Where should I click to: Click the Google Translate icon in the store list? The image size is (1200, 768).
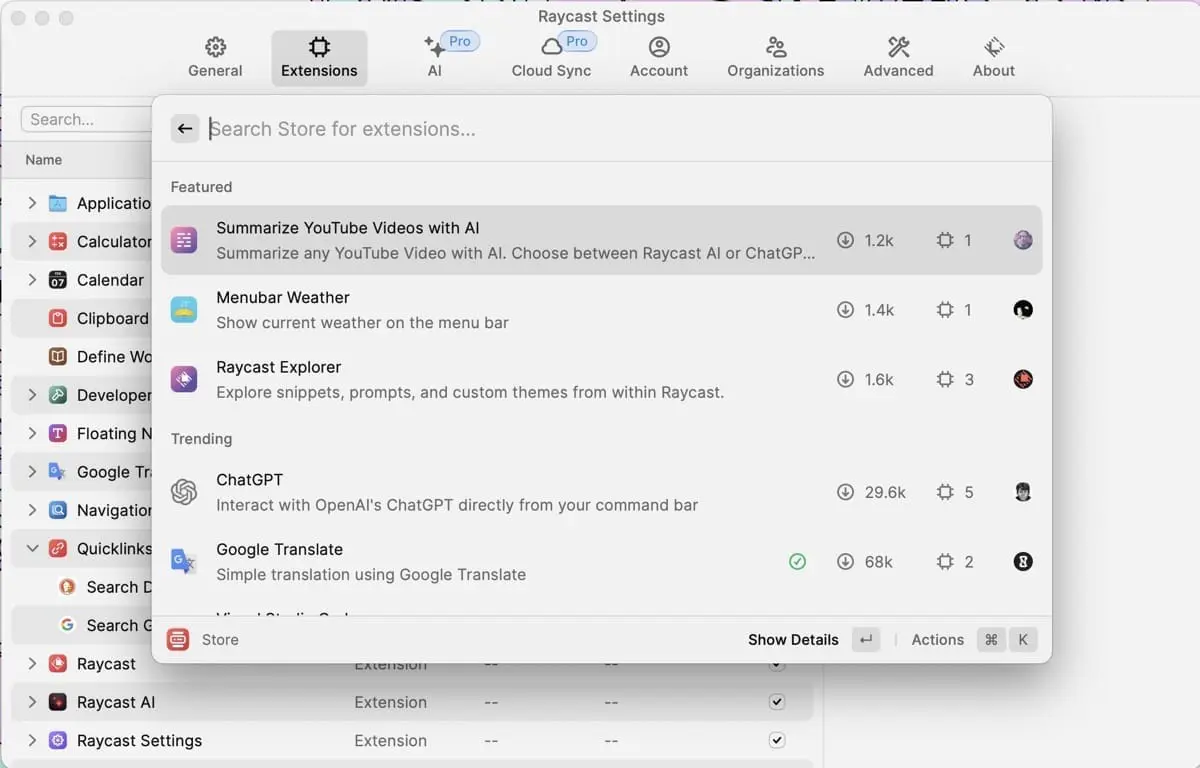point(184,562)
